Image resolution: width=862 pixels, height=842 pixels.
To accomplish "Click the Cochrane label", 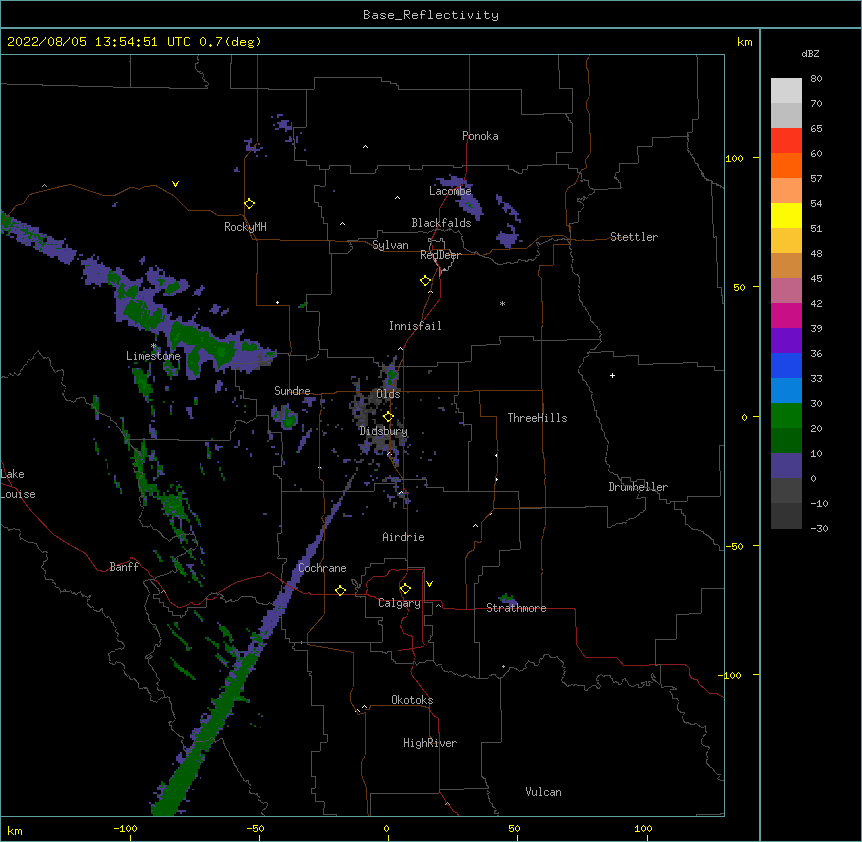I will point(322,568).
